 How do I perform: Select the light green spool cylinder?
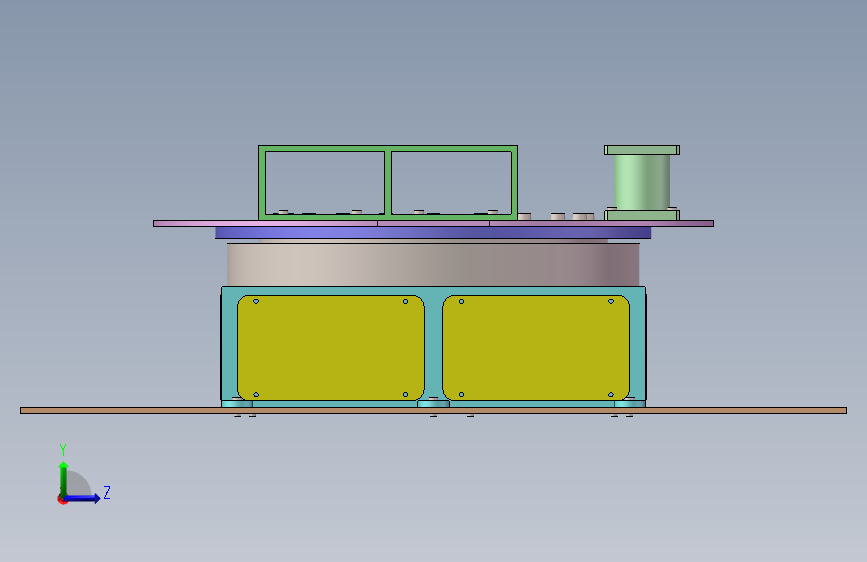(642, 182)
